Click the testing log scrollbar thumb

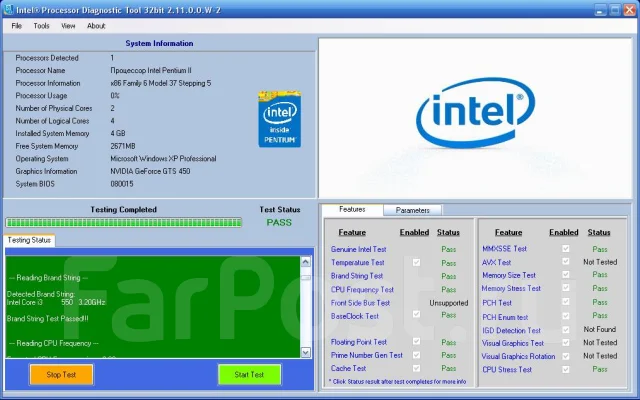306,278
